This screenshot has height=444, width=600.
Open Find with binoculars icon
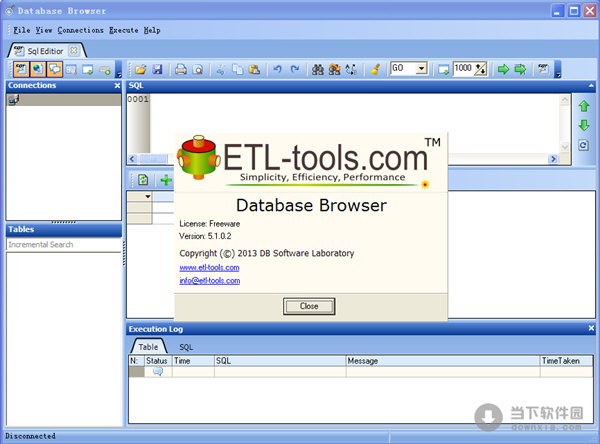coord(318,69)
